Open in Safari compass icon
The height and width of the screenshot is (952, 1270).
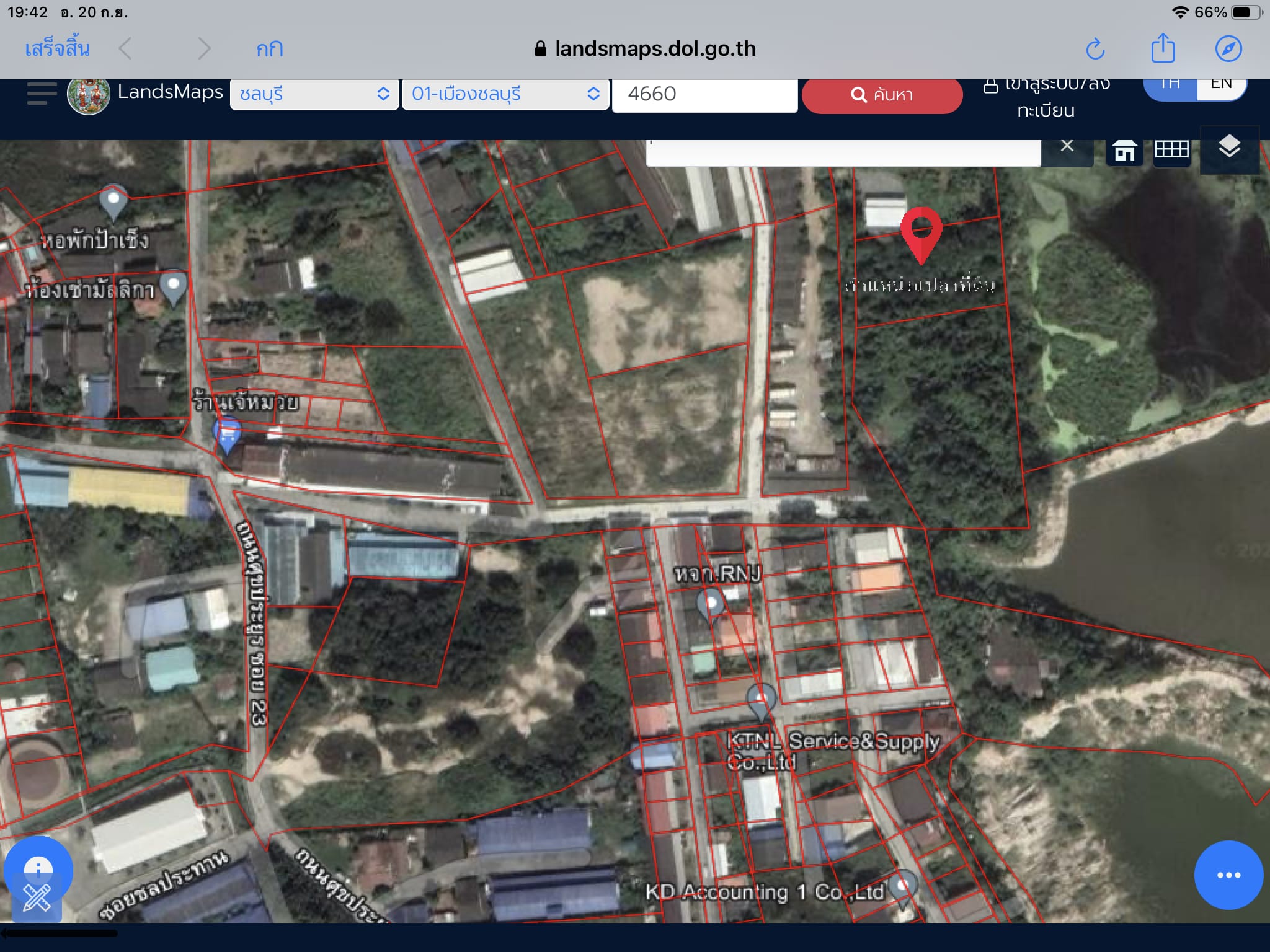pyautogui.click(x=1228, y=48)
